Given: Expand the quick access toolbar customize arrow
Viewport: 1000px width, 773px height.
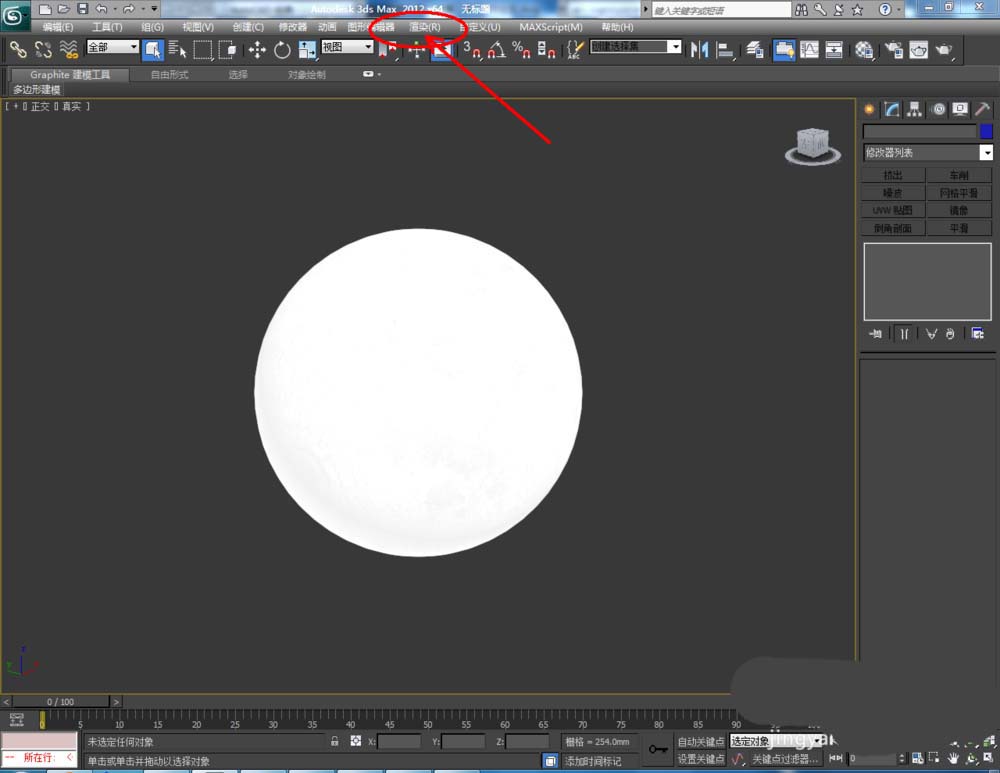Looking at the screenshot, I should [x=154, y=9].
